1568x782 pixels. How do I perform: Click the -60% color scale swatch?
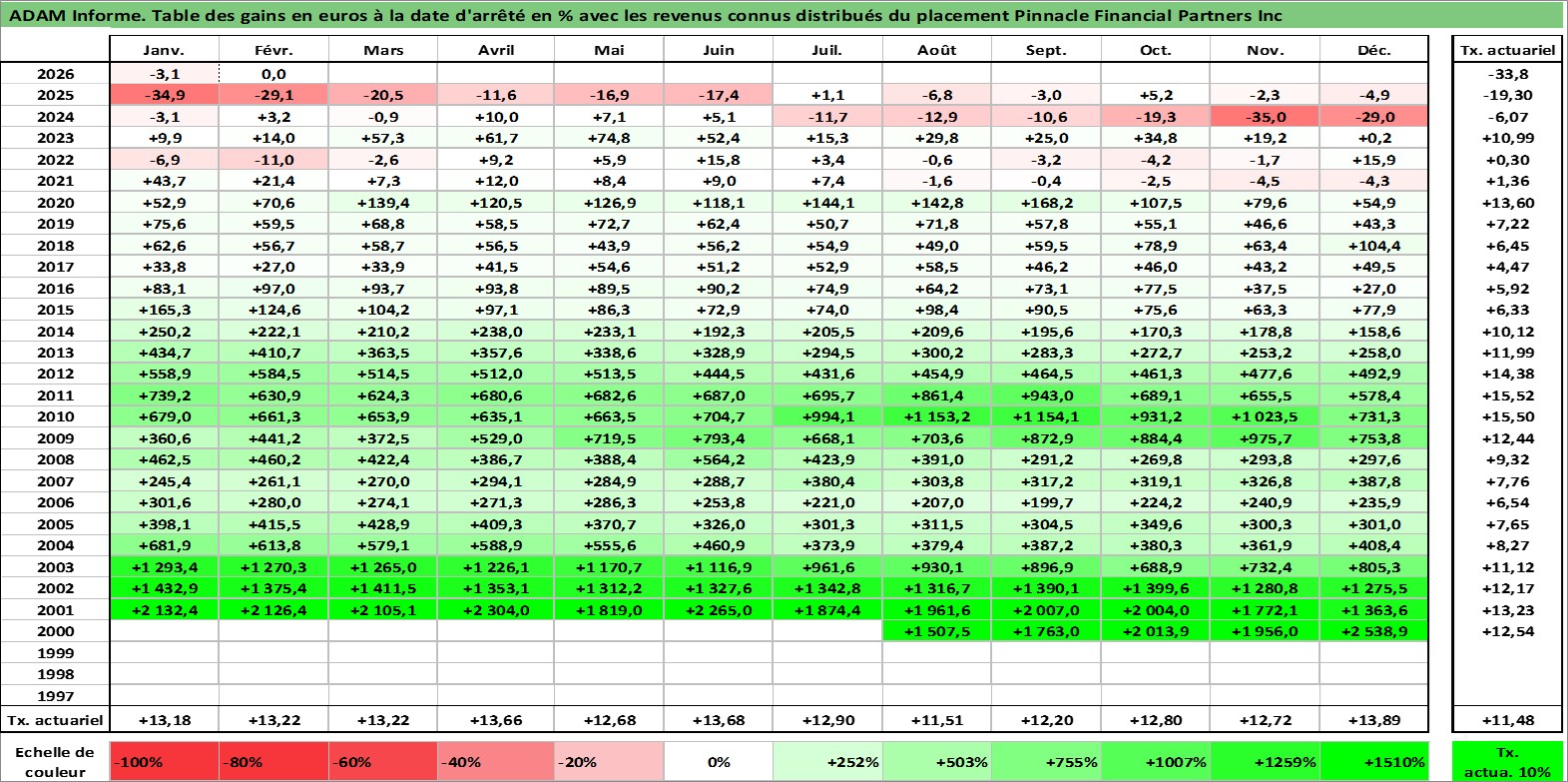click(x=383, y=761)
